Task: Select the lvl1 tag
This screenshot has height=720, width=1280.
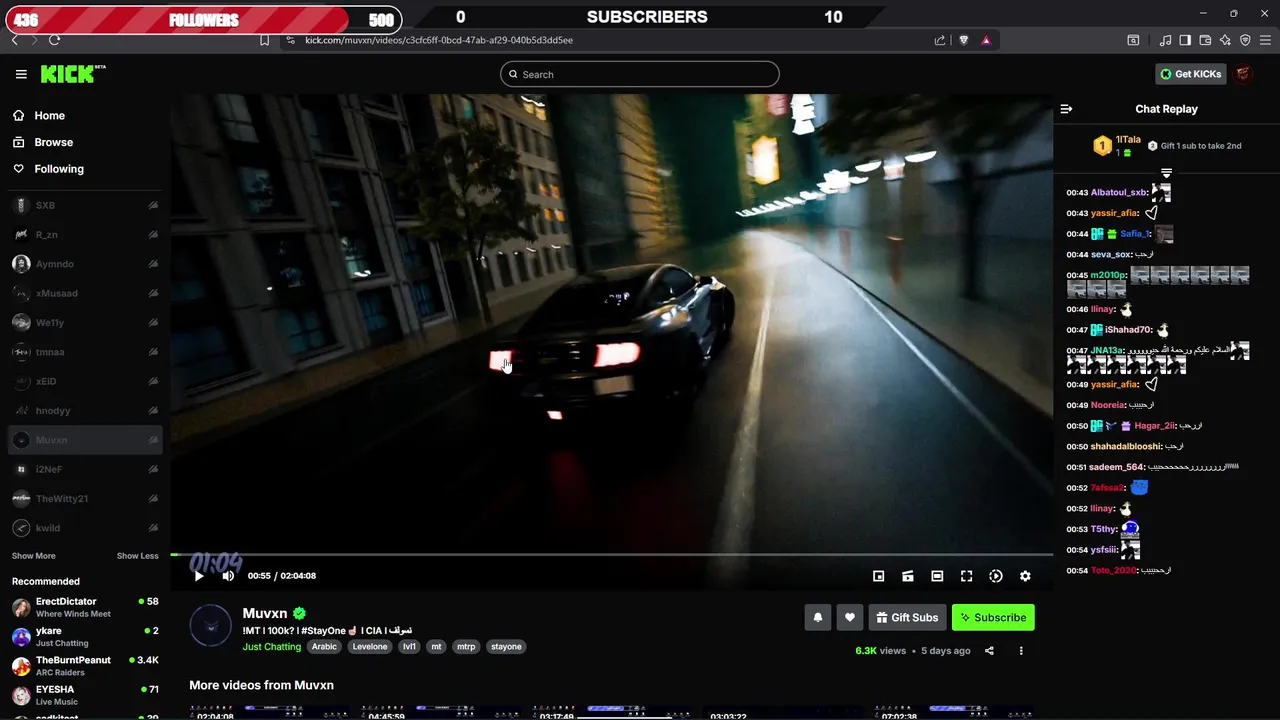Action: 409,647
